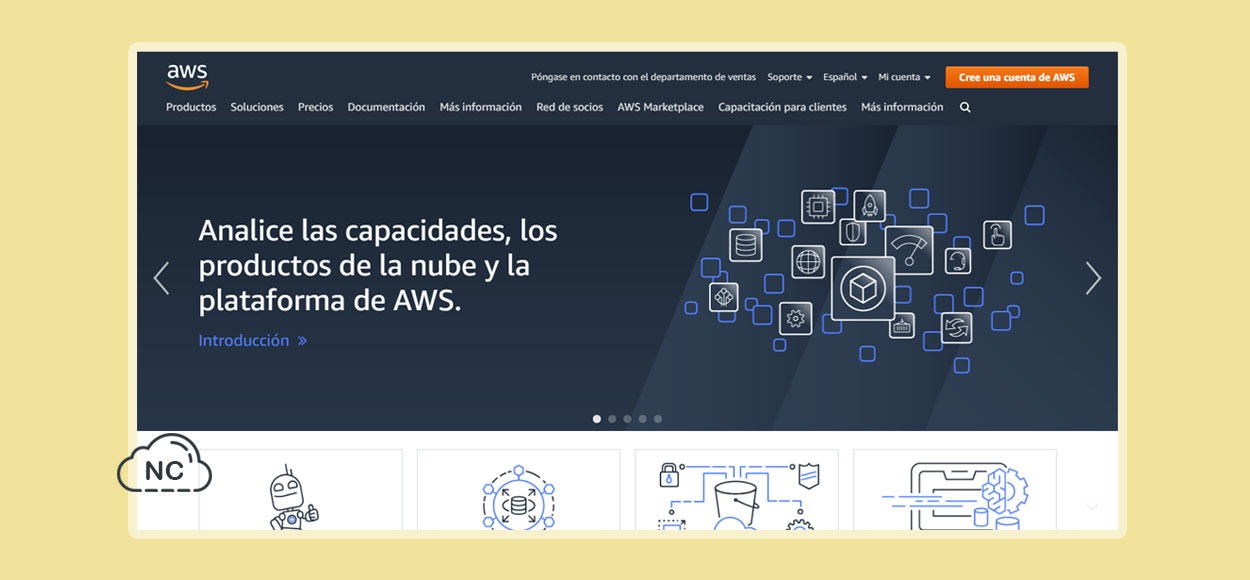This screenshot has width=1250, height=580.
Task: Open Capacitación para clientes menu
Action: tap(782, 107)
